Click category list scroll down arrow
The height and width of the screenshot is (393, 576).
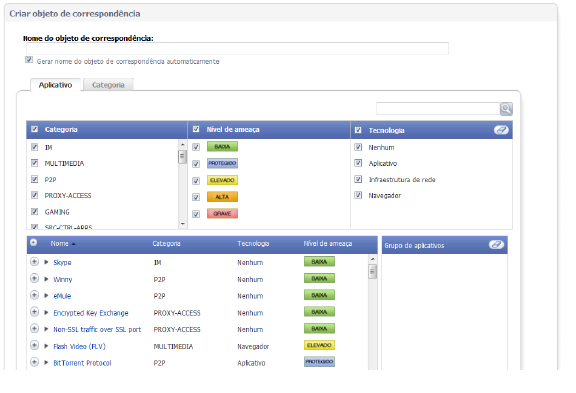[183, 224]
